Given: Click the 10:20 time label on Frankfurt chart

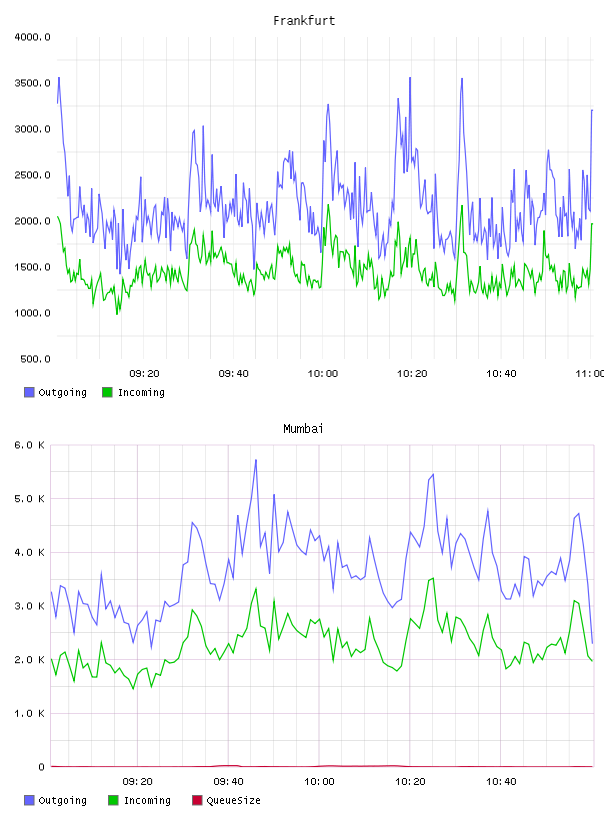Looking at the screenshot, I should [x=412, y=374].
